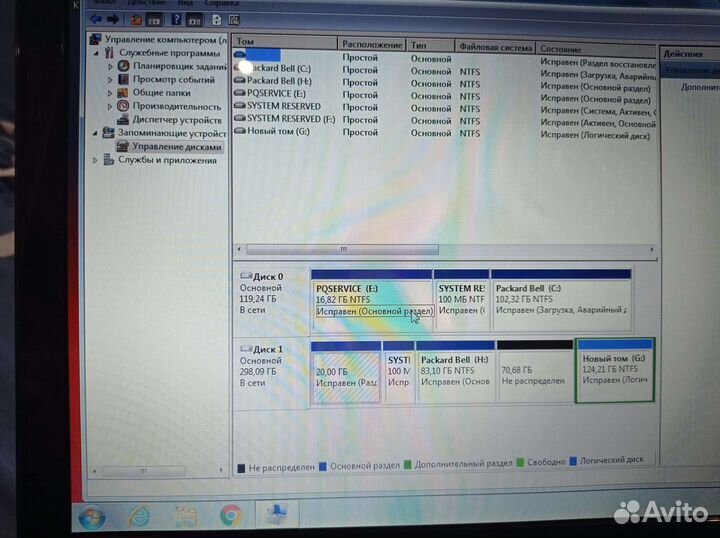This screenshot has height=538, width=720.
Task: Click the Диск 0 label block
Action: point(271,298)
